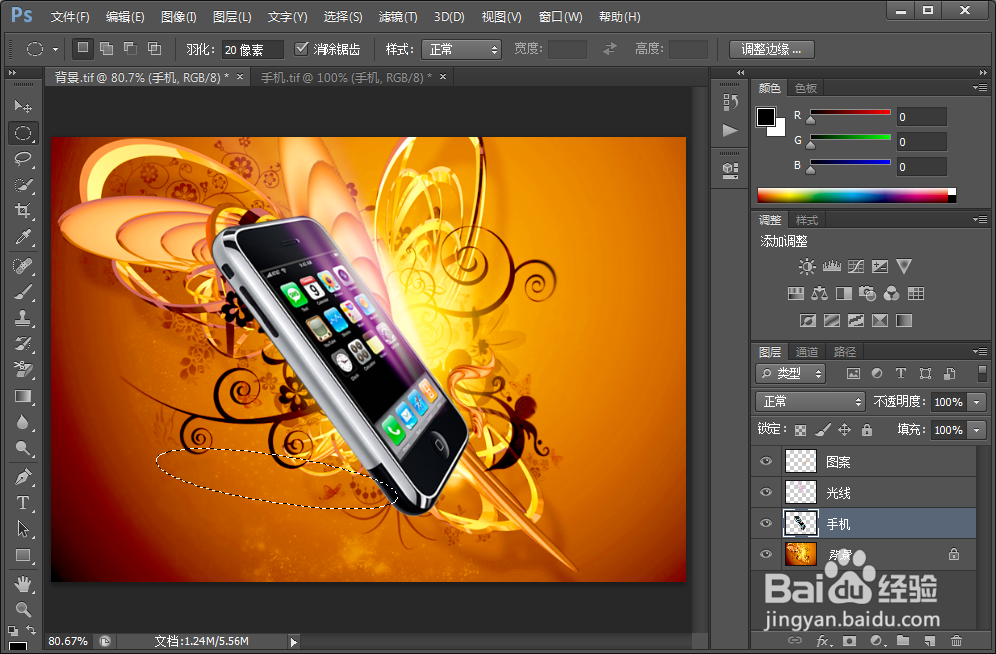Viewport: 996px width, 654px height.
Task: Select the Rectangle shape tool
Action: click(x=23, y=555)
